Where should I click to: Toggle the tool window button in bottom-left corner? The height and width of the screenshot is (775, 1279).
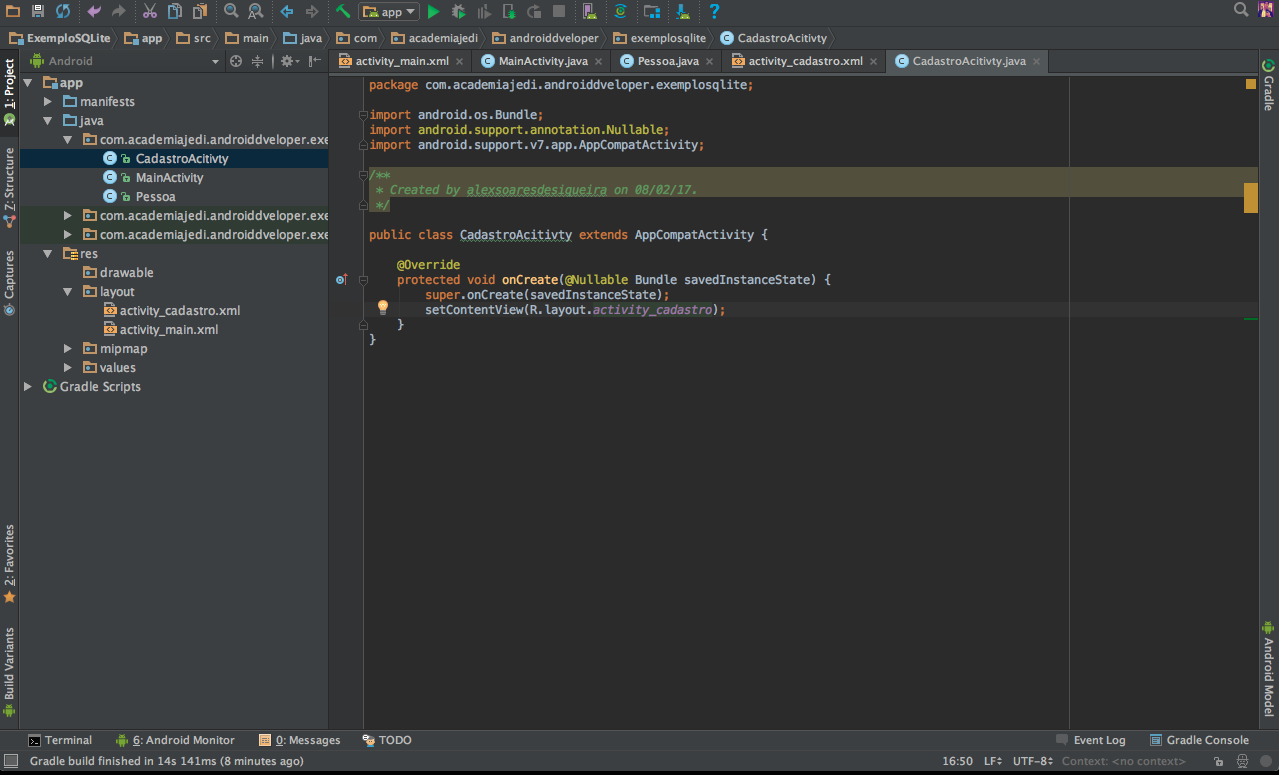tap(10, 762)
